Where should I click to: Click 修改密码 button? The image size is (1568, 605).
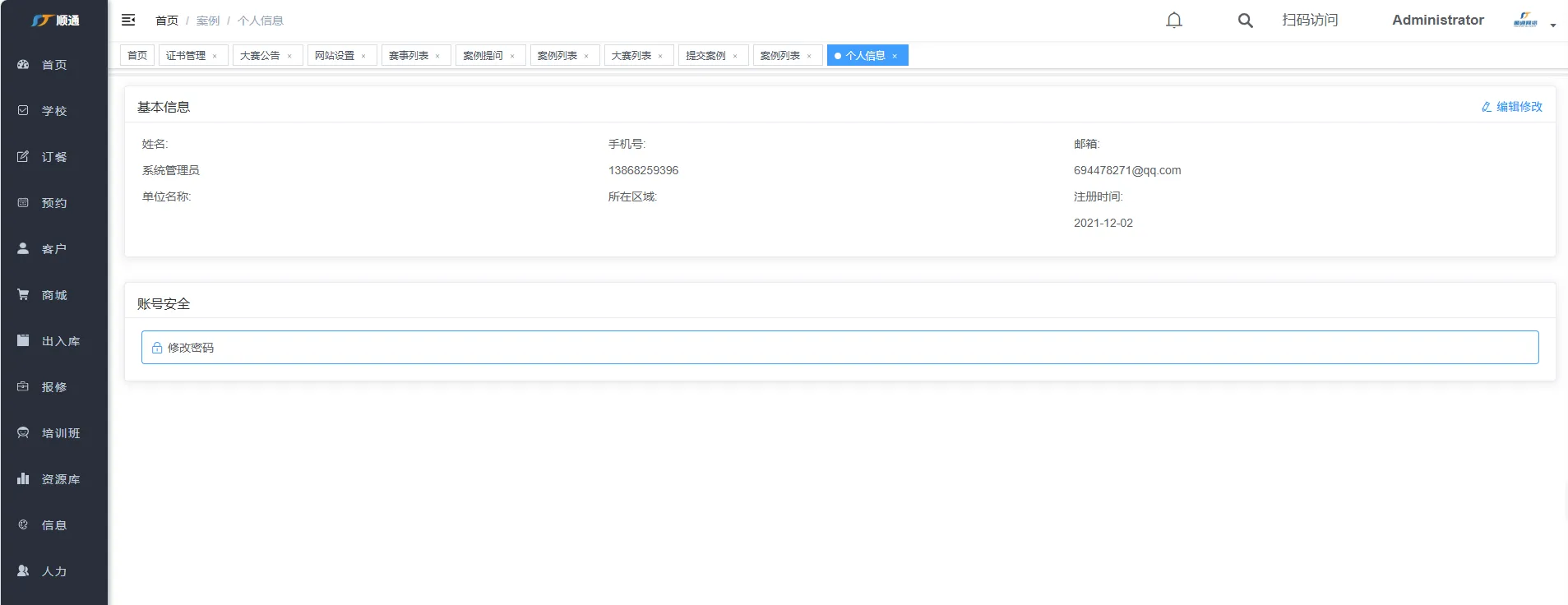pyautogui.click(x=191, y=348)
